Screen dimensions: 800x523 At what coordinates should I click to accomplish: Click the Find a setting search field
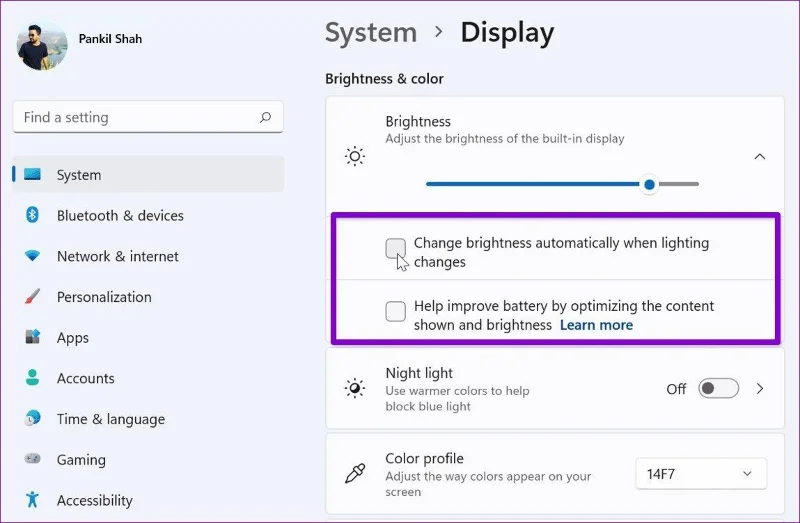point(148,117)
